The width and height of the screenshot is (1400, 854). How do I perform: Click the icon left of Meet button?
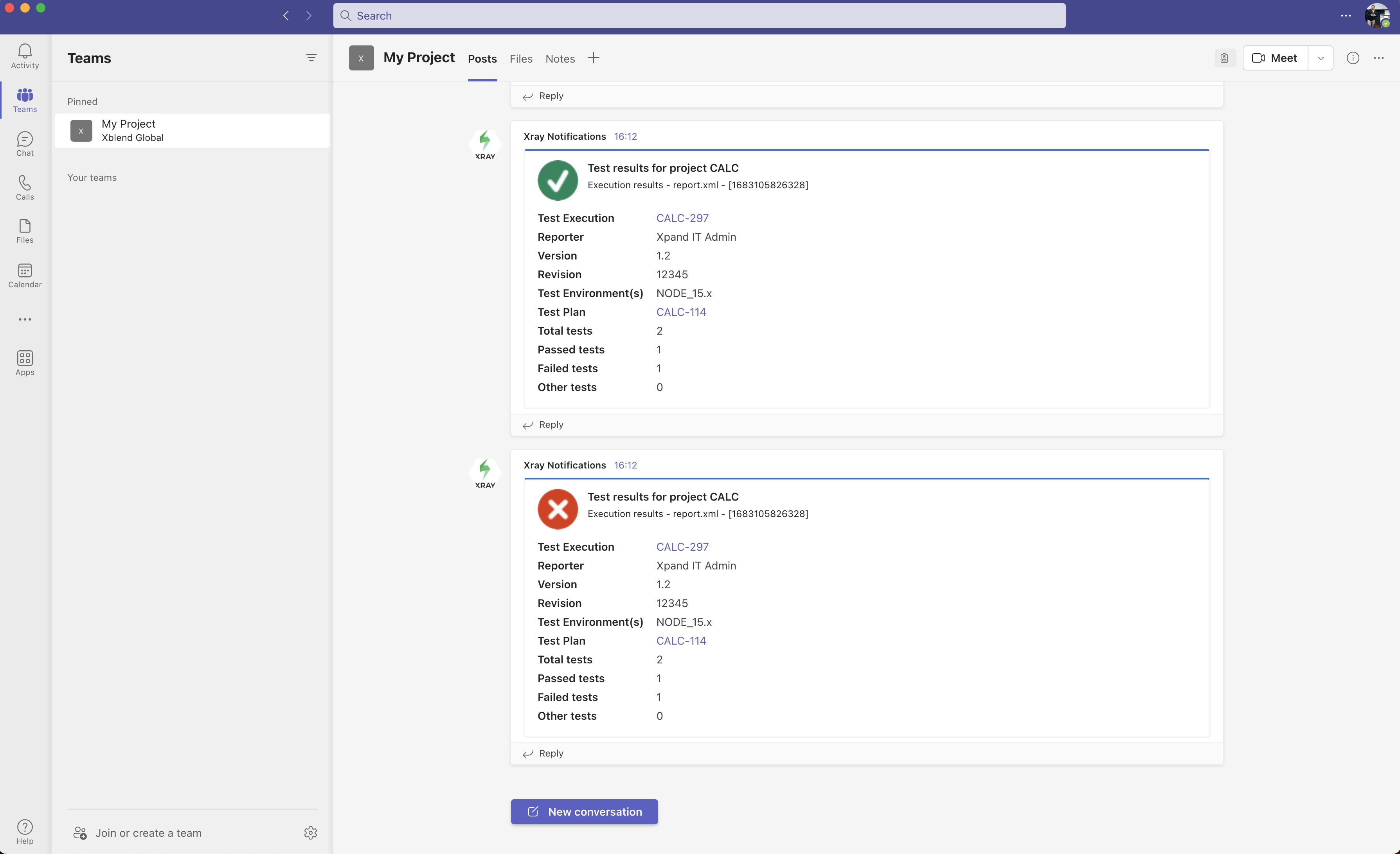pos(1224,58)
